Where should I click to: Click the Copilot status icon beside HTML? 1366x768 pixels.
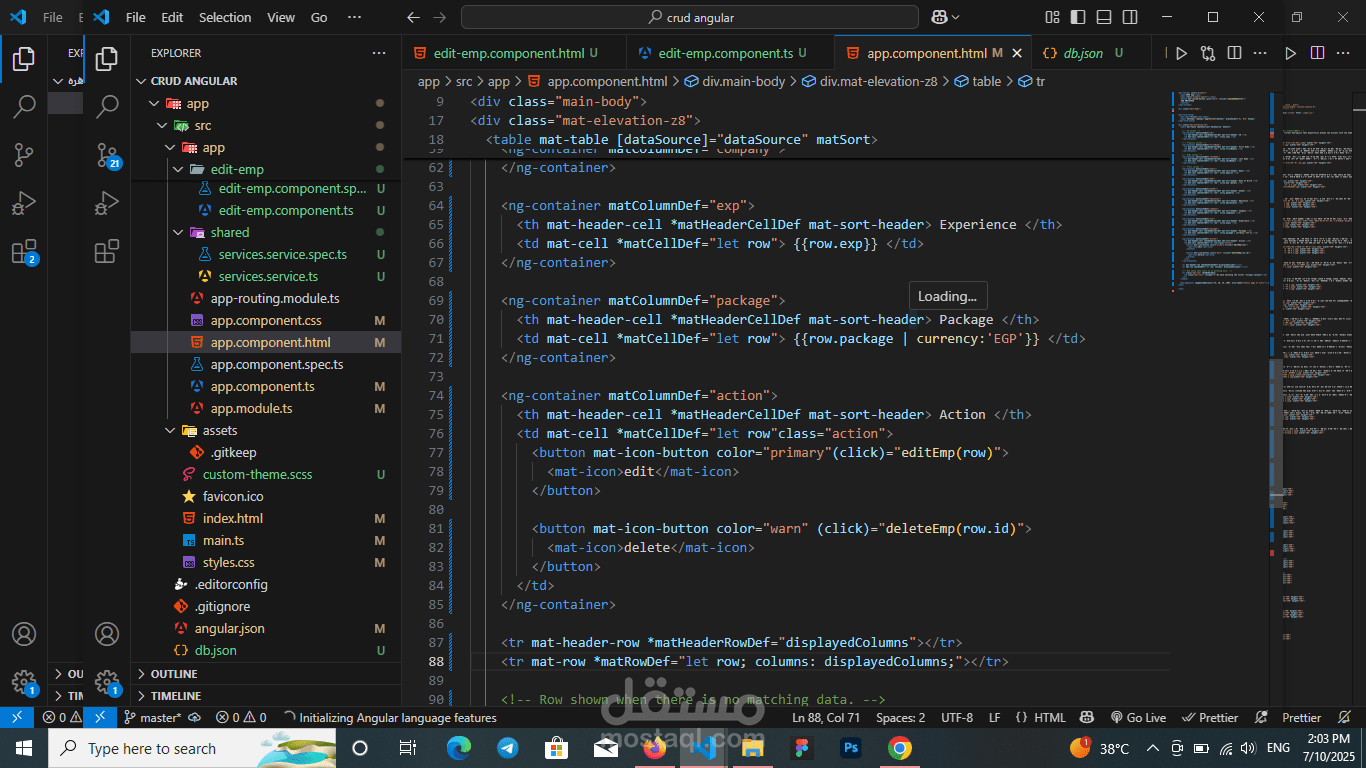point(1085,717)
